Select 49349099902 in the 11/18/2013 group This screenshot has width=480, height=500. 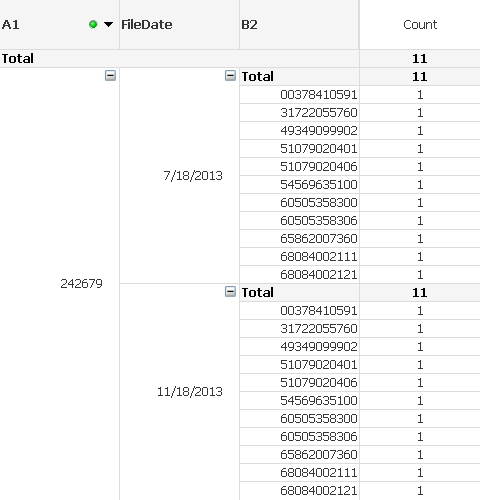coord(319,347)
